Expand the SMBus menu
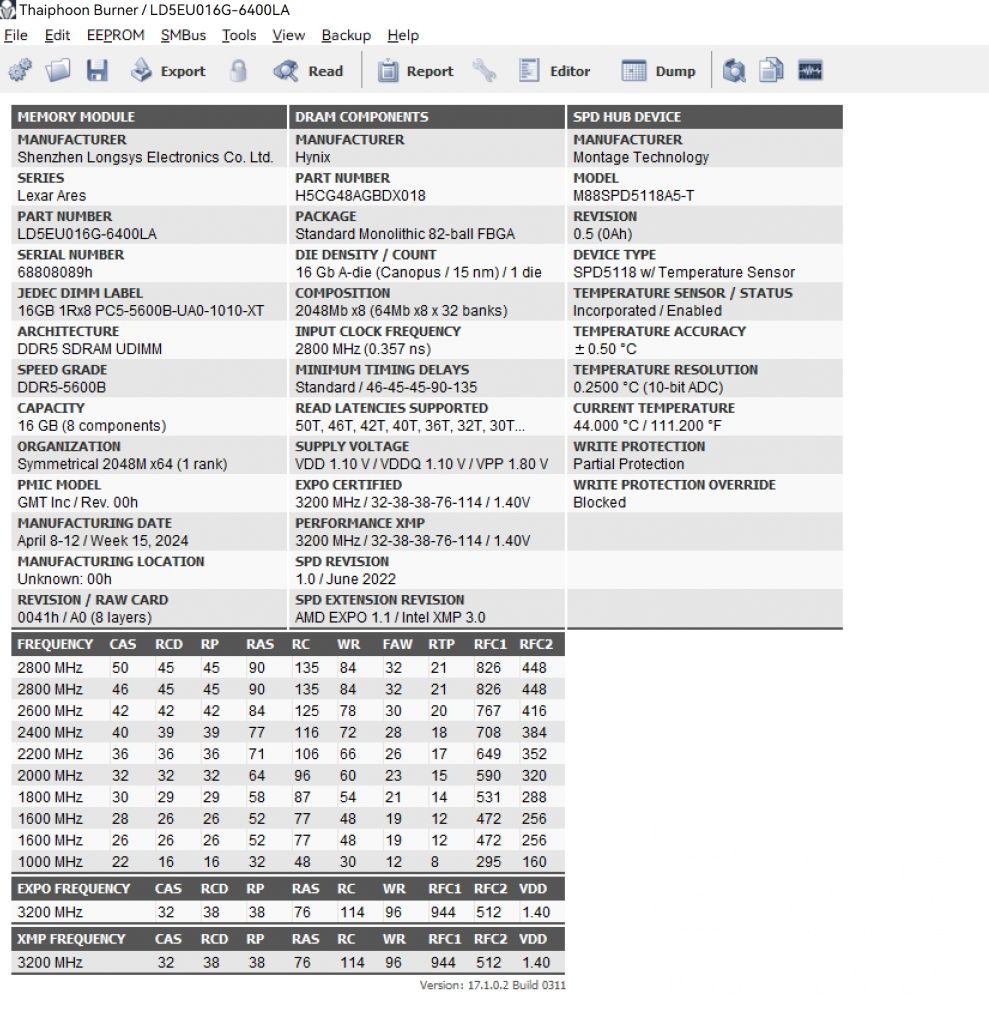This screenshot has width=989, height=1024. pyautogui.click(x=183, y=35)
